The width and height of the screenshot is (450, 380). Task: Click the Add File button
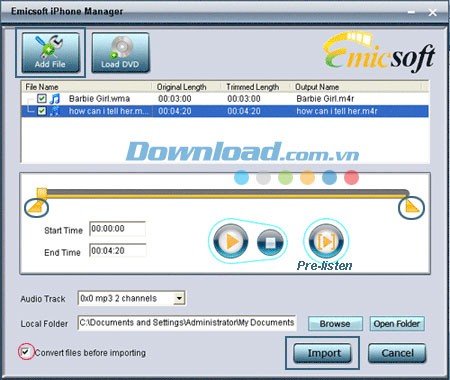pos(50,52)
